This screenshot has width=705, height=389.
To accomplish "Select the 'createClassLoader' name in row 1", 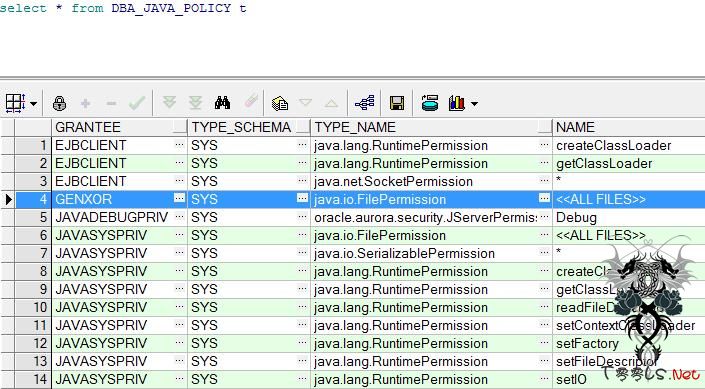I will point(629,145).
